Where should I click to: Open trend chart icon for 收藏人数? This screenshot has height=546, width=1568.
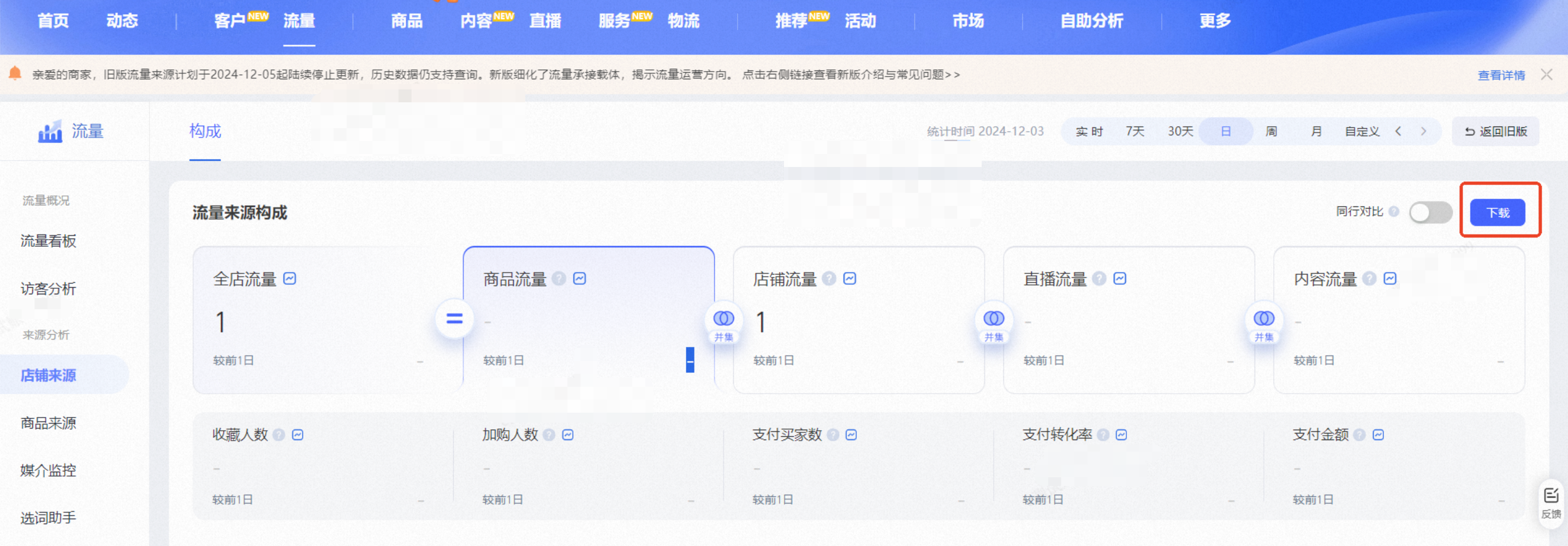[298, 435]
